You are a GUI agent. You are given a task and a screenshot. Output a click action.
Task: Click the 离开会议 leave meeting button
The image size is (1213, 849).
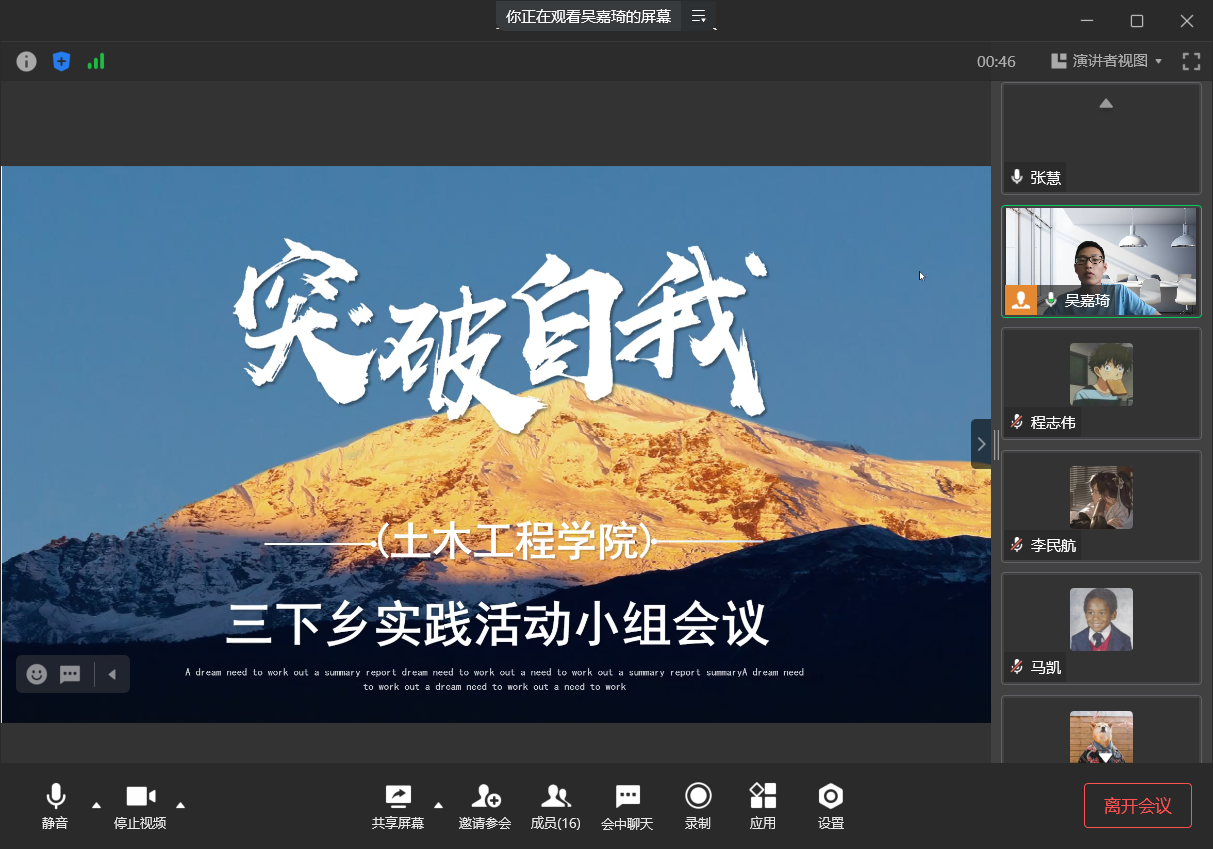1137,806
